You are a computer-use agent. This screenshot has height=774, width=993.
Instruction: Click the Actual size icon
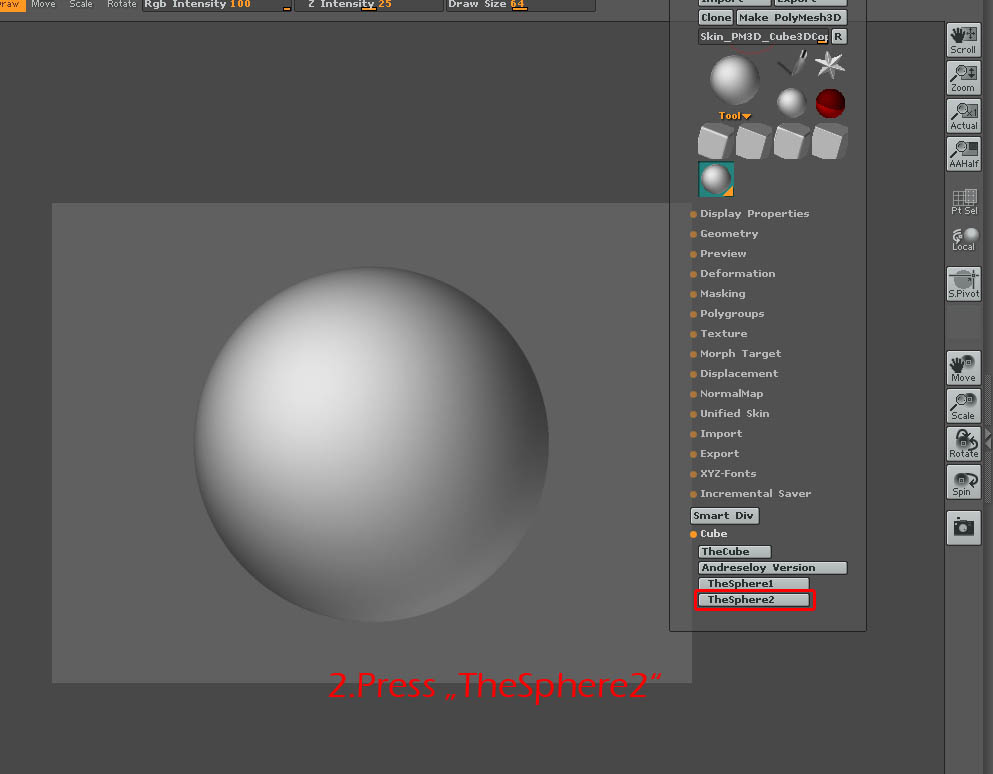962,115
